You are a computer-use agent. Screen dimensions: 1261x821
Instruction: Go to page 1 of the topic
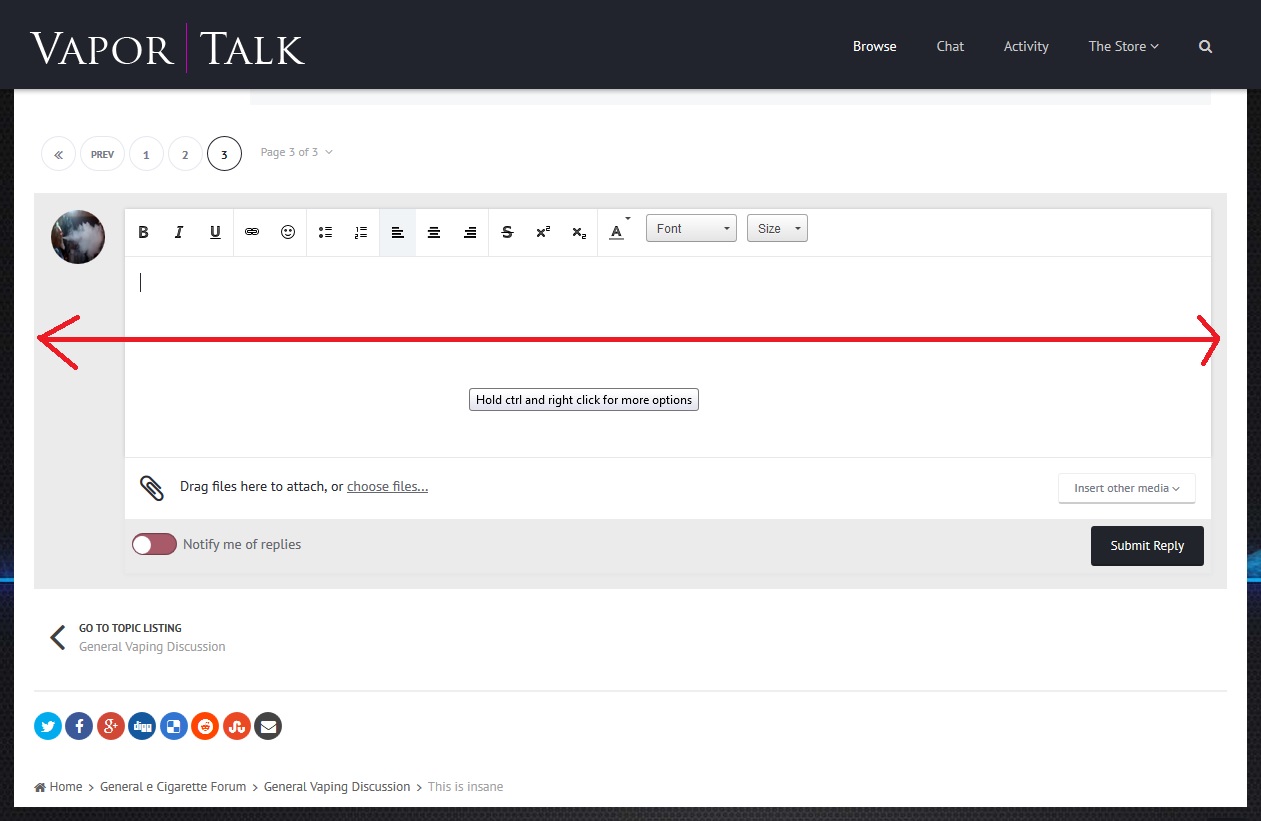pos(146,154)
